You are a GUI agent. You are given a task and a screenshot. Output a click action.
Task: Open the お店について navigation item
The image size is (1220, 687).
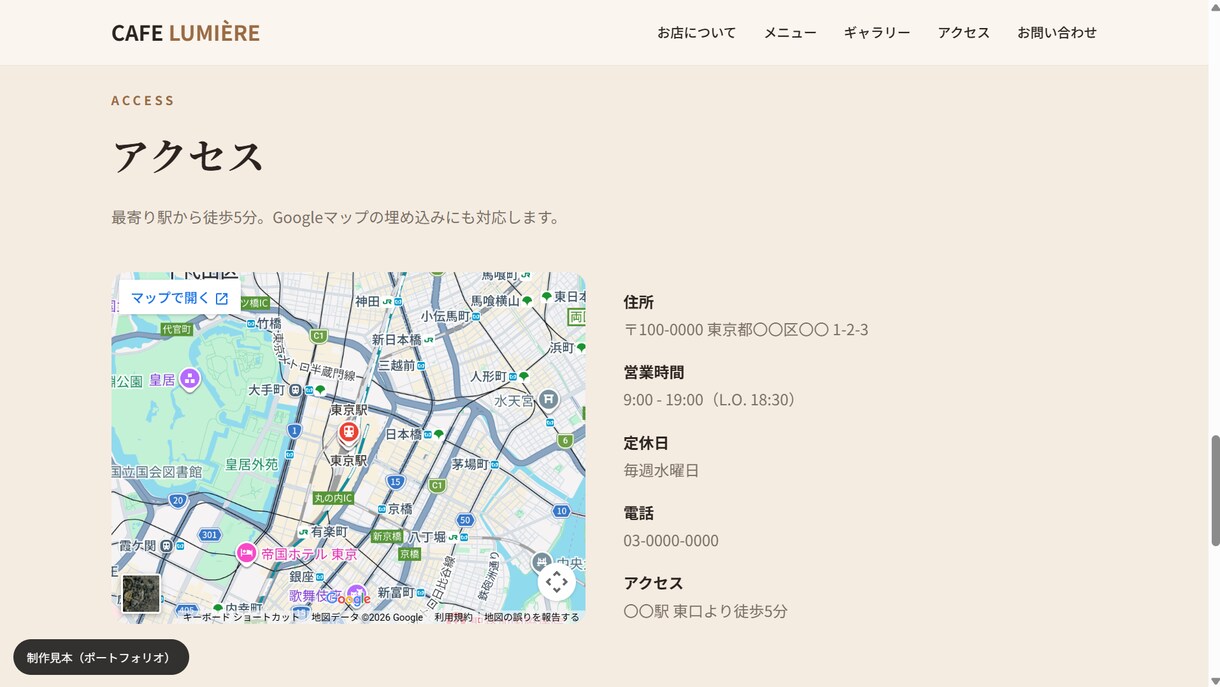[x=696, y=32]
